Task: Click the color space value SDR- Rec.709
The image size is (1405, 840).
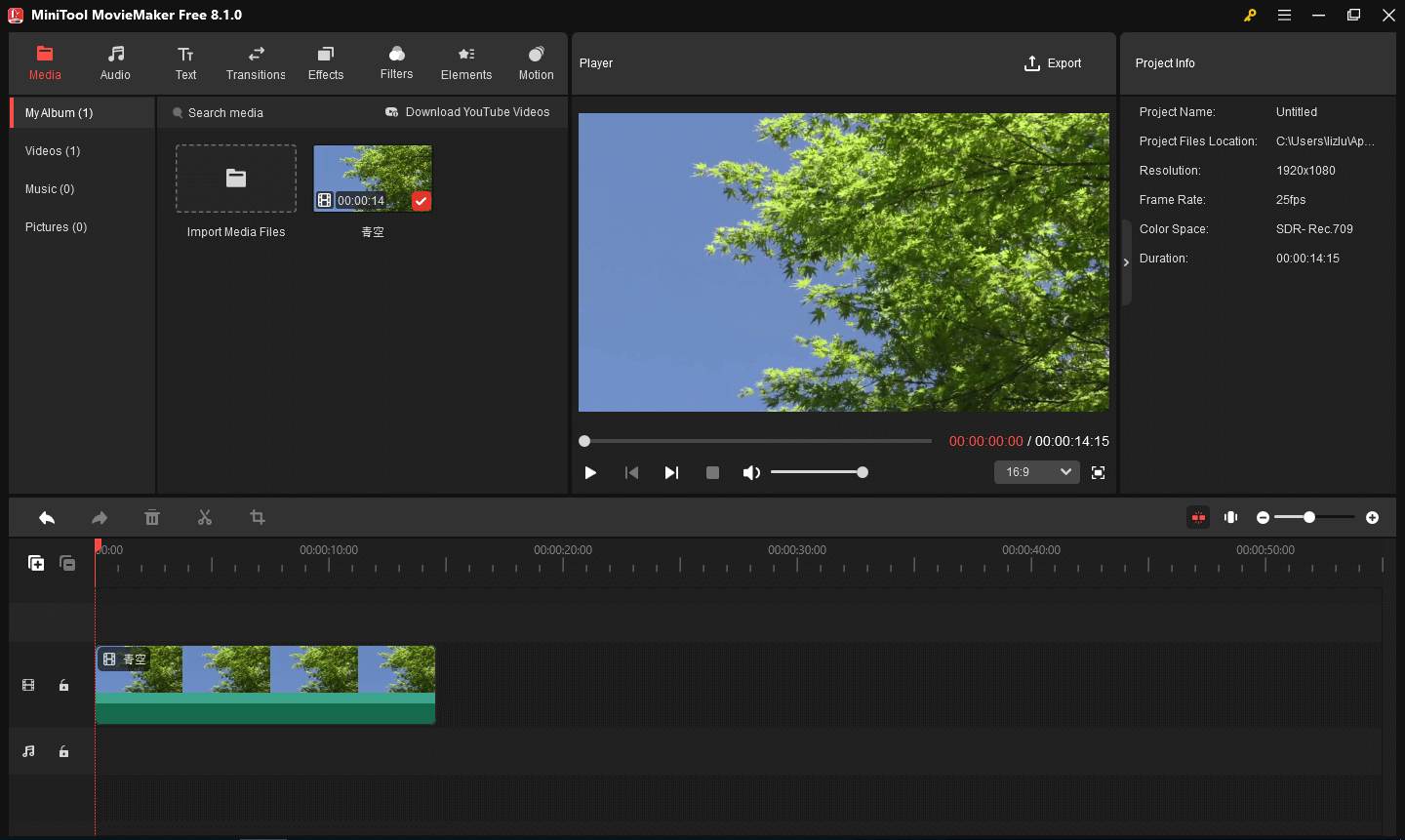Action: [x=1314, y=229]
